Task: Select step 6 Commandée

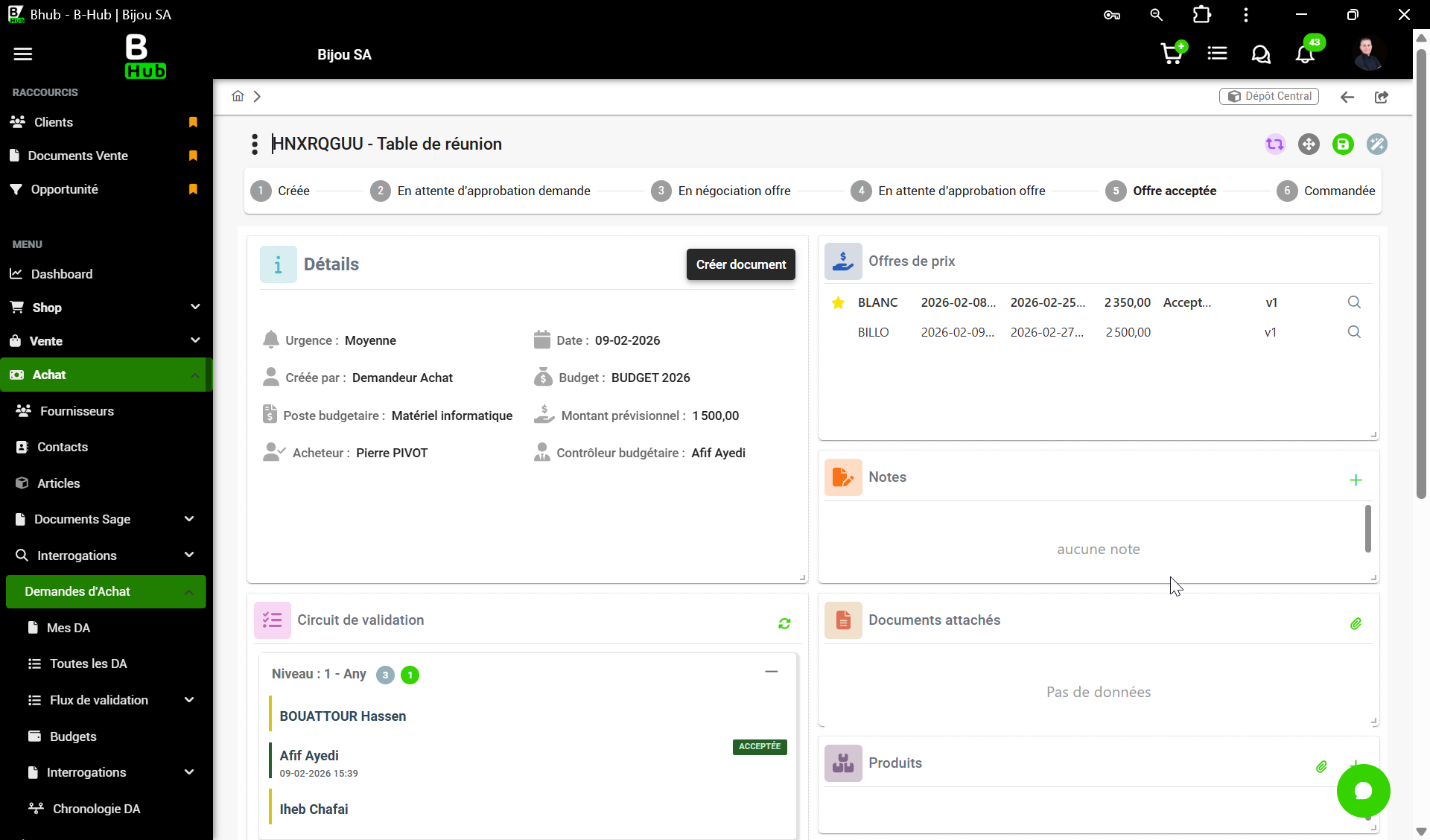Action: [1326, 191]
